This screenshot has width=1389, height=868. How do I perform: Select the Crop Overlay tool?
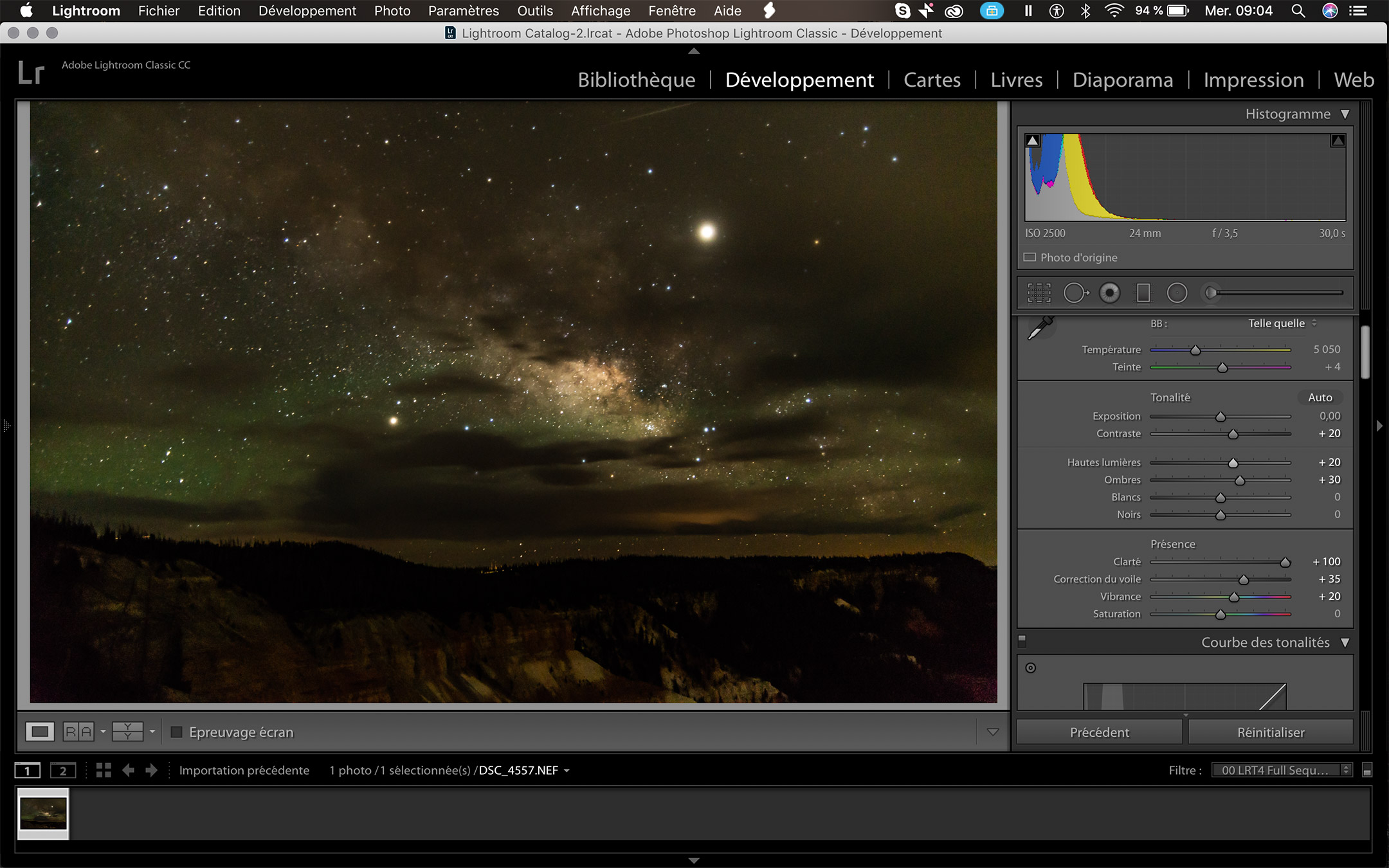1040,293
